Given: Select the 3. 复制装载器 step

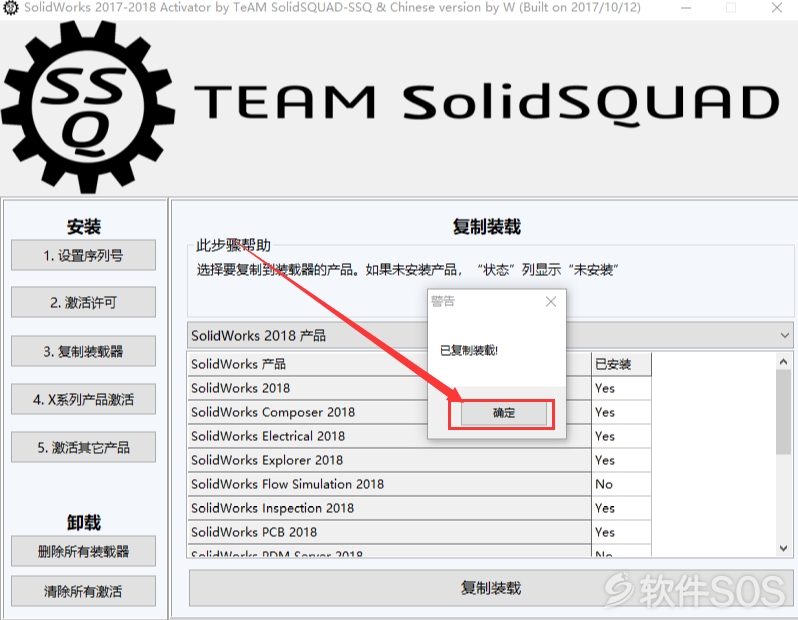Looking at the screenshot, I should click(83, 351).
